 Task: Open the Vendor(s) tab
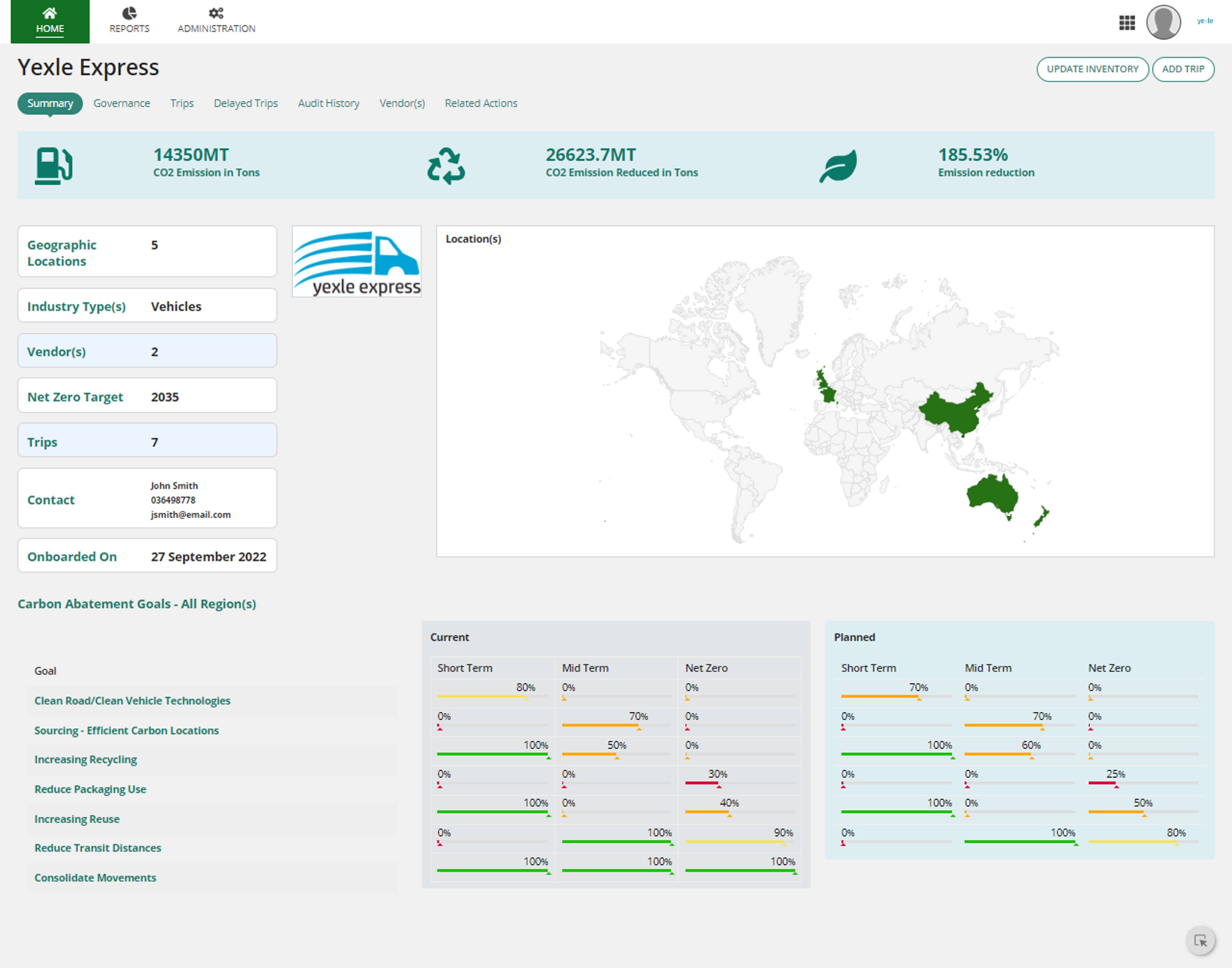tap(402, 103)
